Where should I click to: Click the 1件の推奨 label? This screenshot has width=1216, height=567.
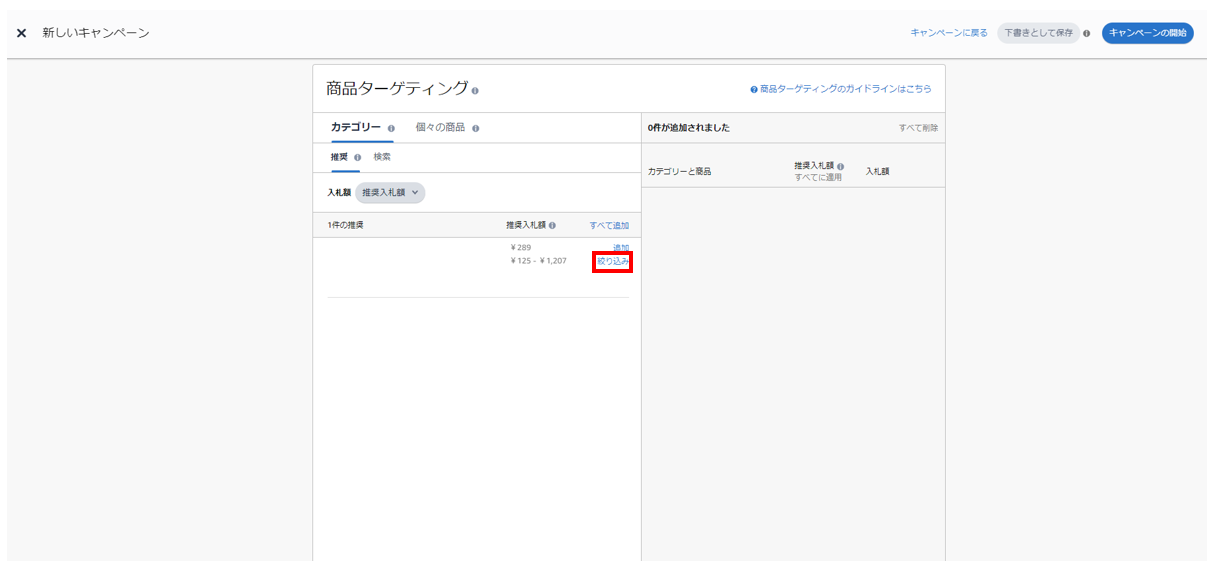click(x=345, y=225)
